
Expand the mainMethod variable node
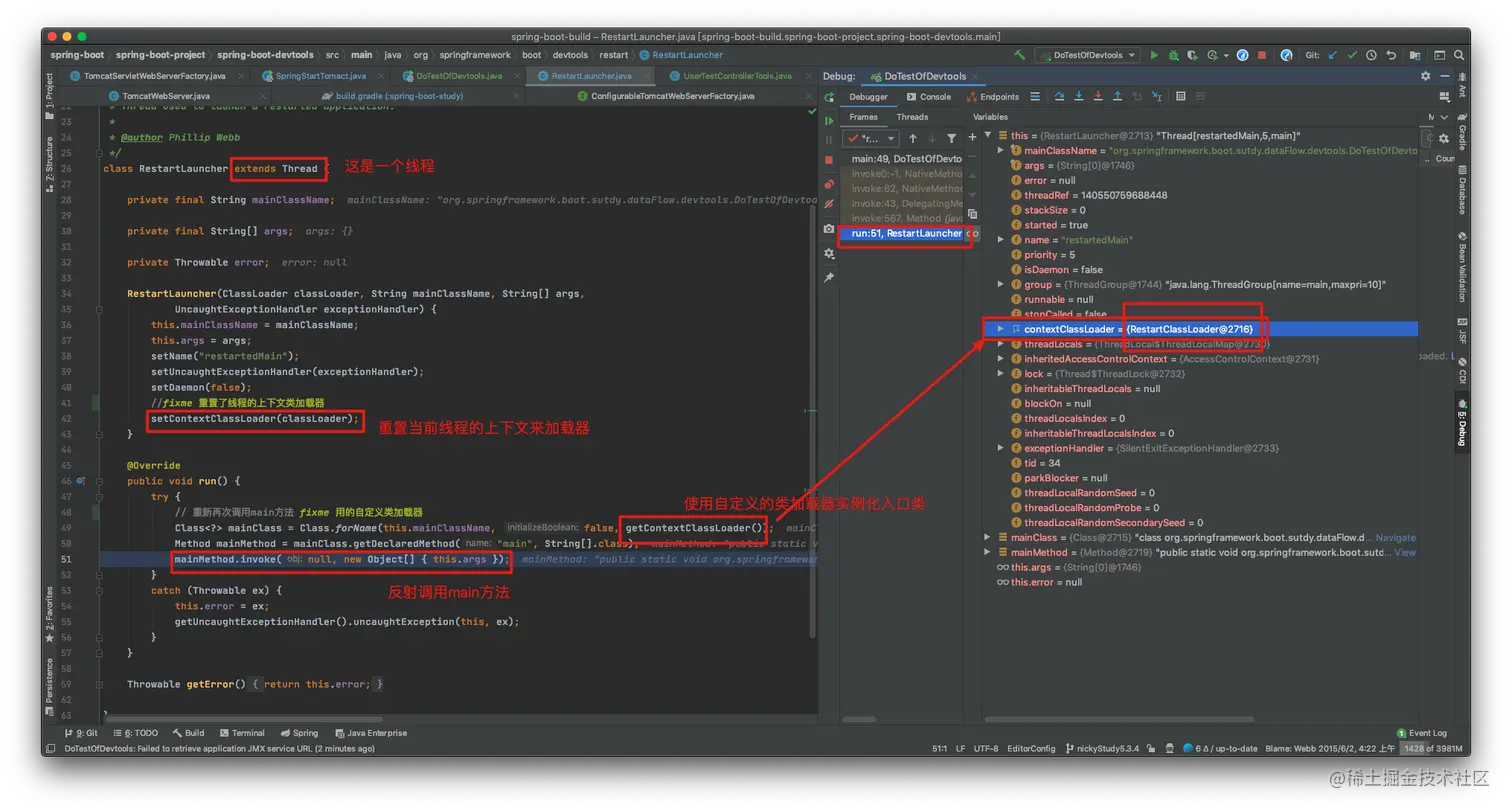click(988, 552)
